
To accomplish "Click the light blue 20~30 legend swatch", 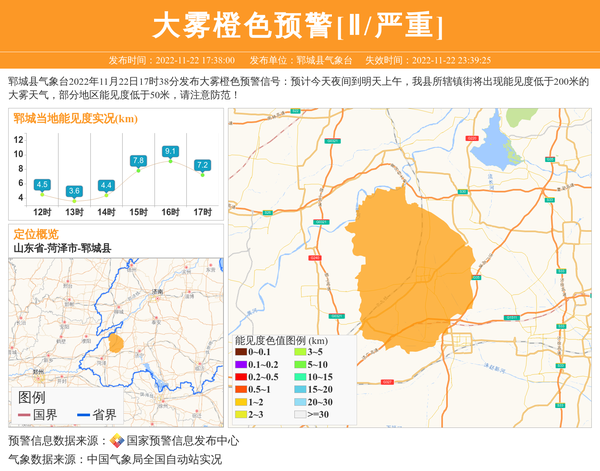I will pos(300,402).
